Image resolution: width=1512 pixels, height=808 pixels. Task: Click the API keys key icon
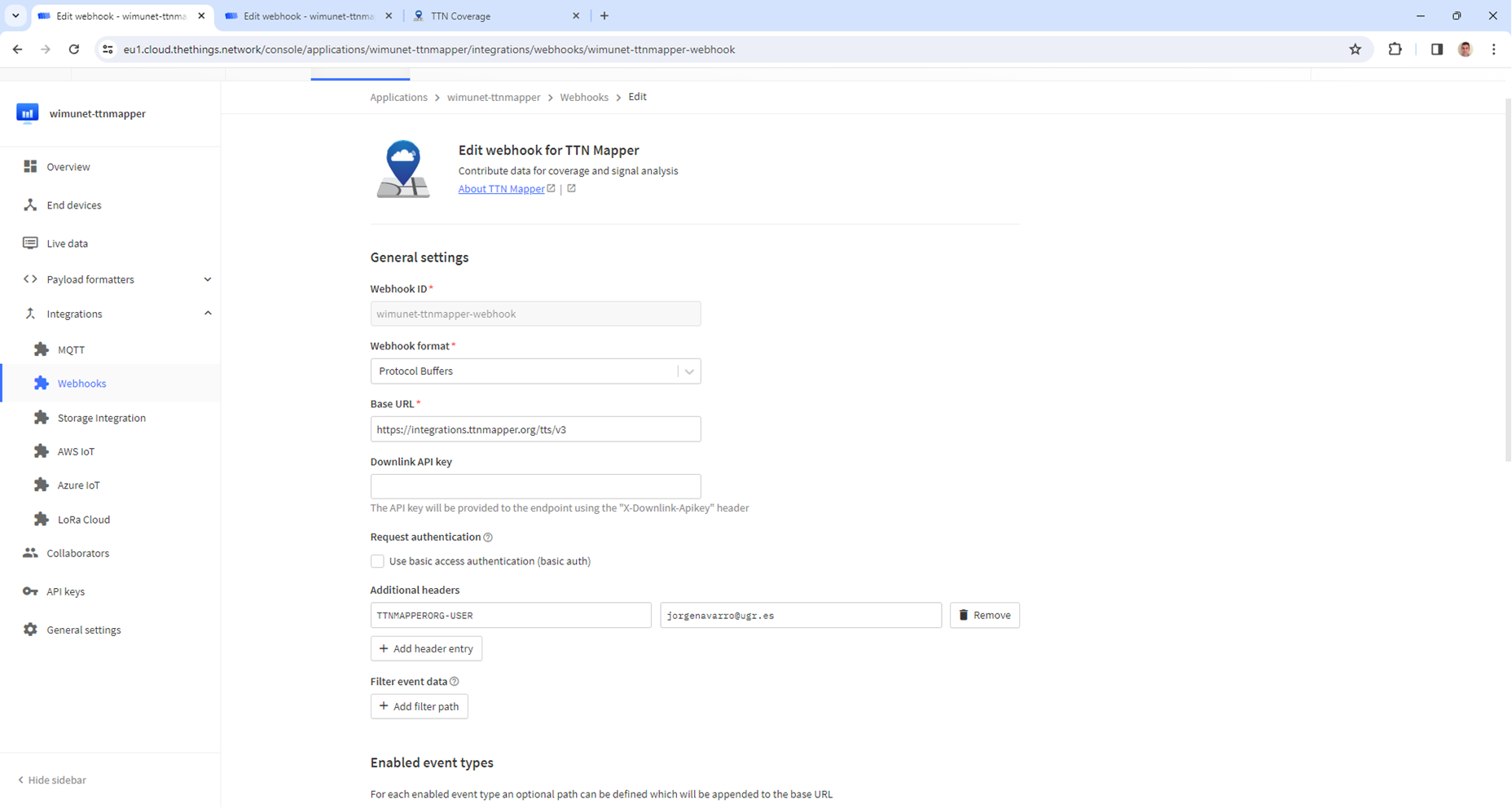coord(30,591)
